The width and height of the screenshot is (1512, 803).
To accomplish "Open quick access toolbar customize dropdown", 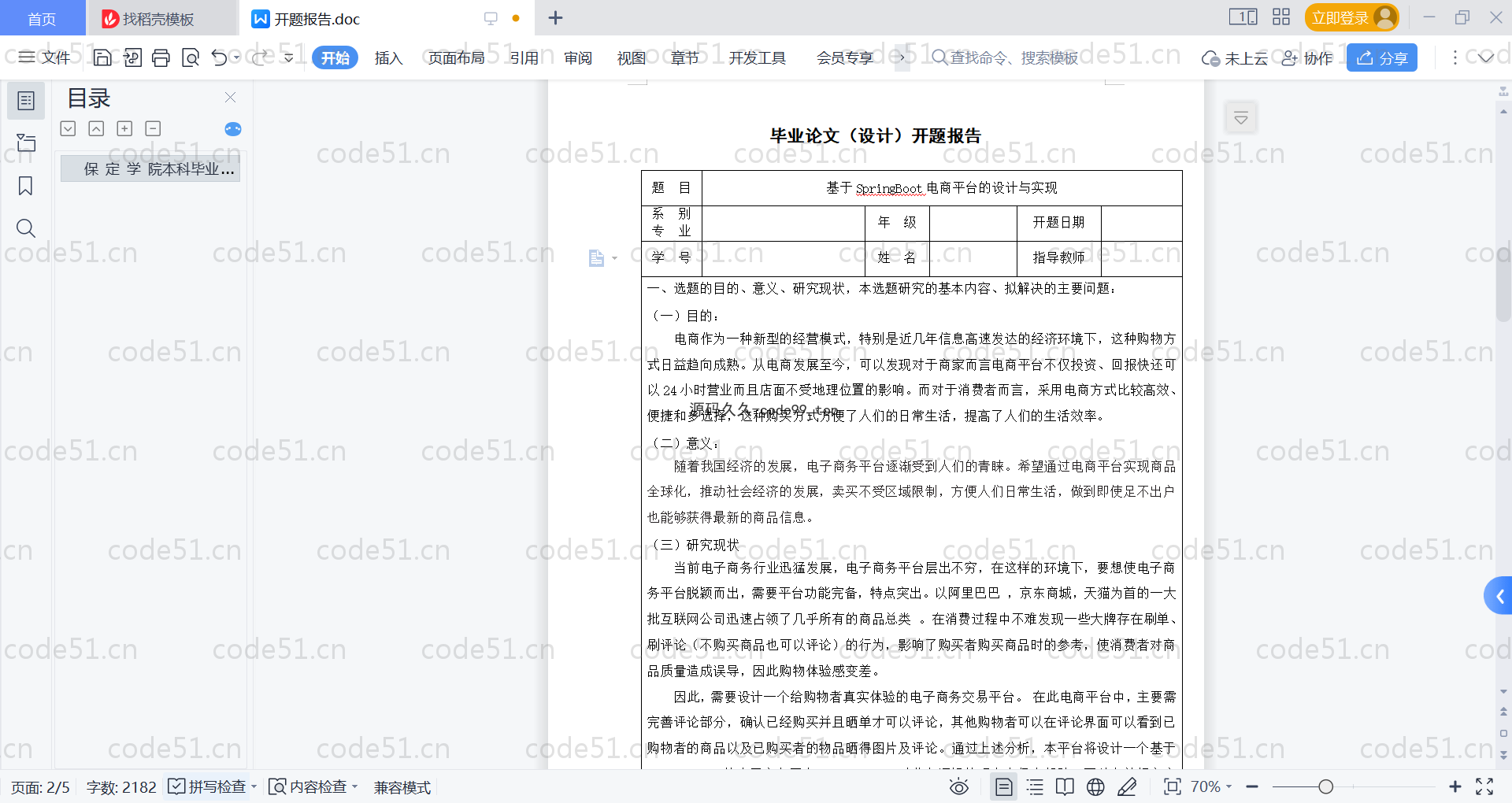I will click(x=288, y=57).
